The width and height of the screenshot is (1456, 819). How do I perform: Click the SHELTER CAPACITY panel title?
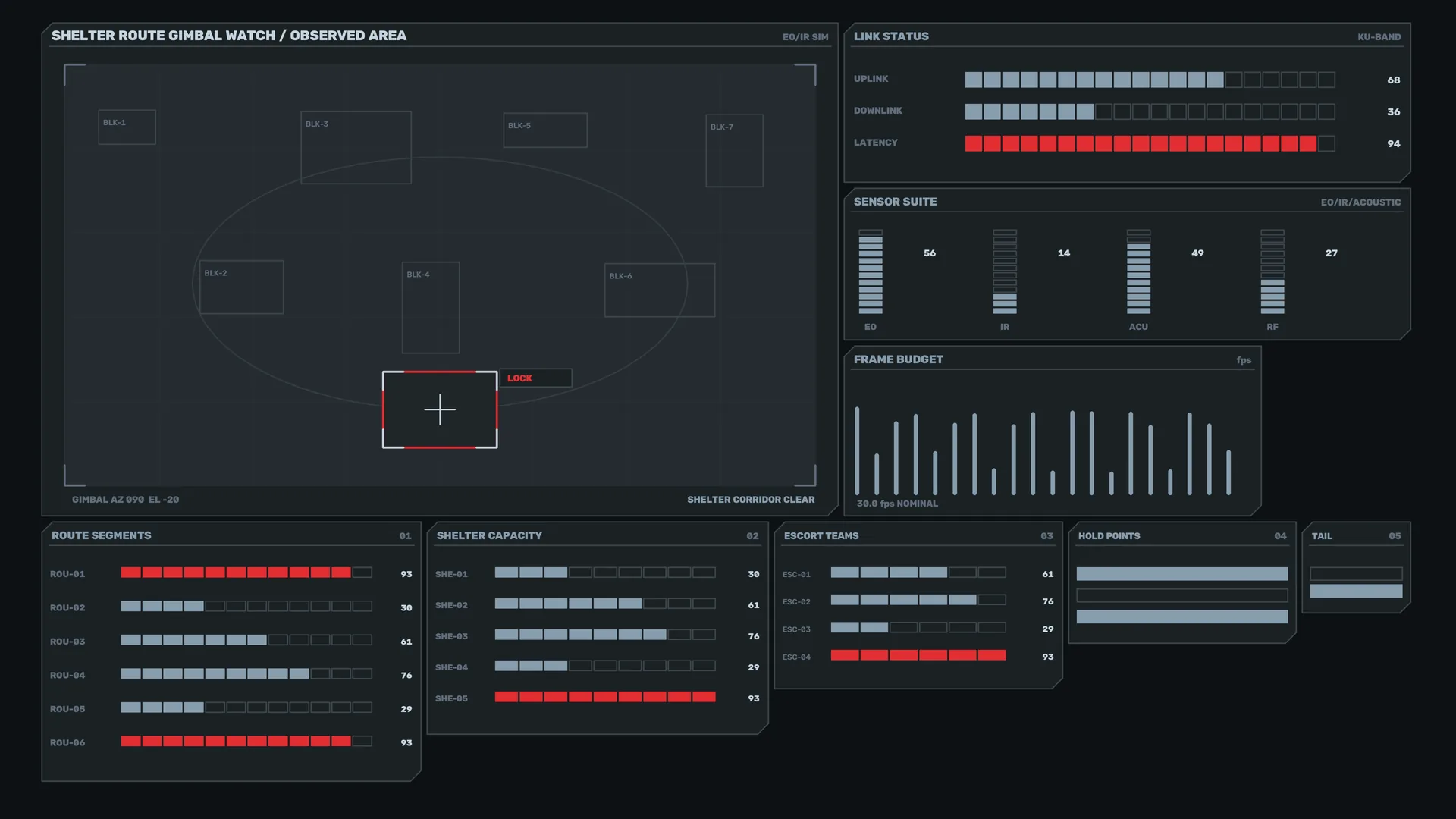click(x=489, y=535)
